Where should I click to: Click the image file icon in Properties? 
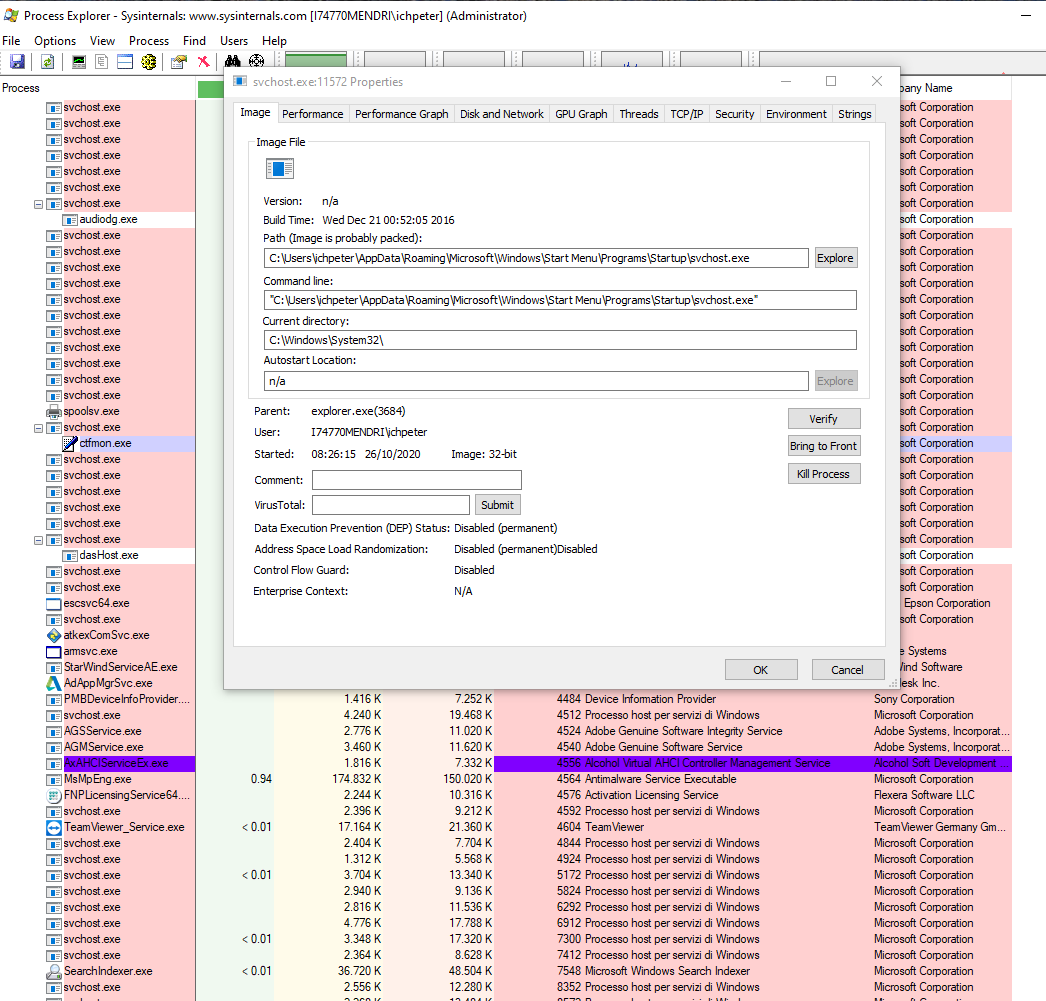pyautogui.click(x=280, y=169)
